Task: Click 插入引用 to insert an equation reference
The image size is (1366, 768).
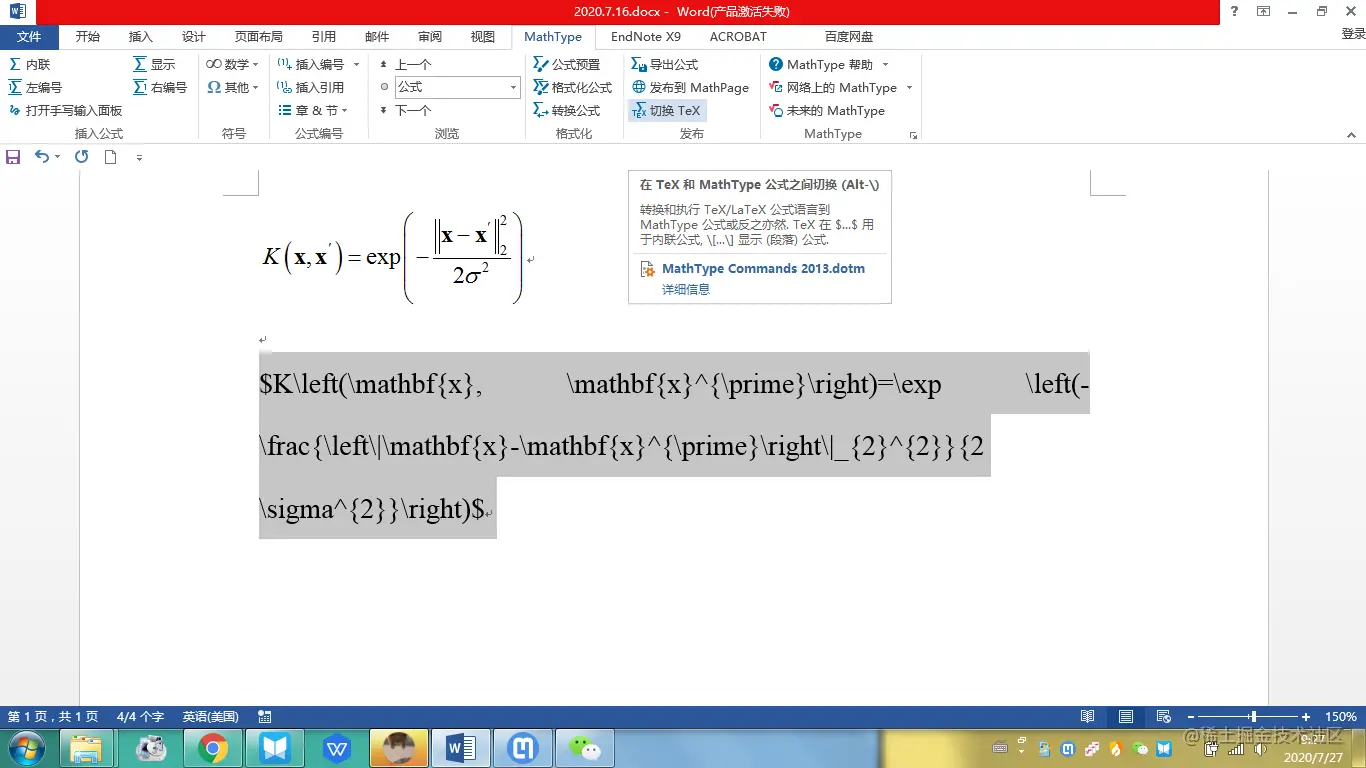Action: pos(311,87)
